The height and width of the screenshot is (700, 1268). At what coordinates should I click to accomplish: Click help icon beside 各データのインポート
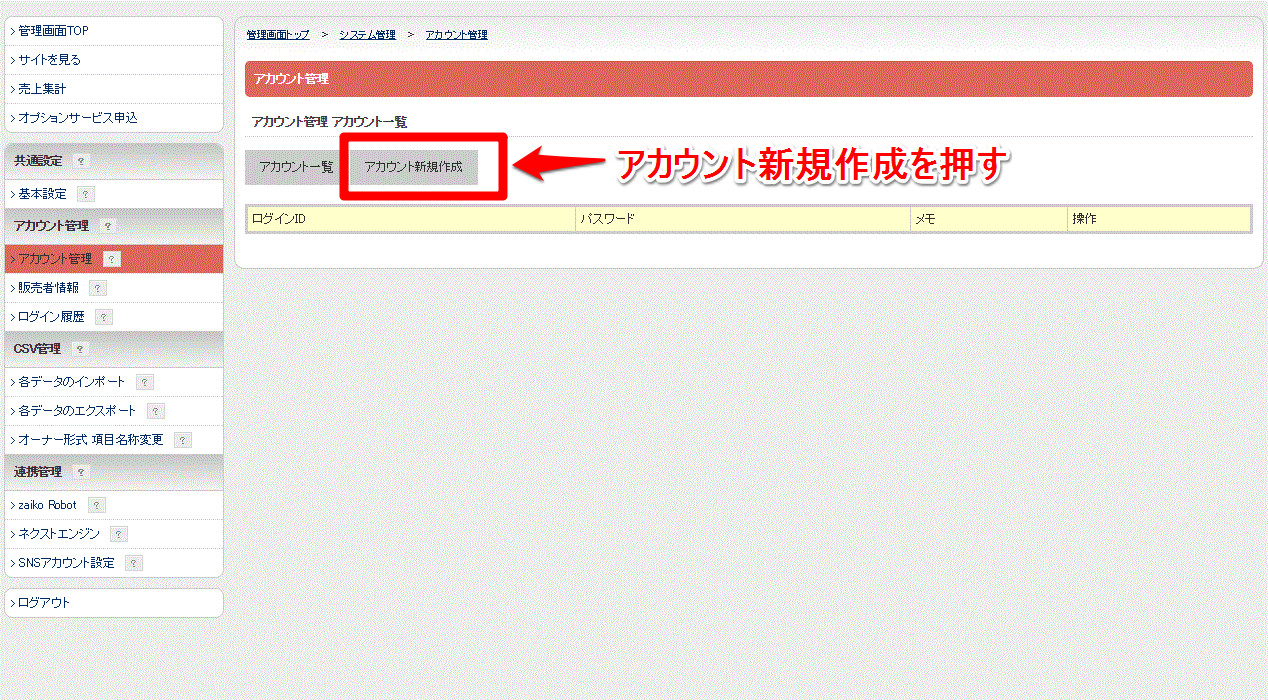[x=145, y=382]
